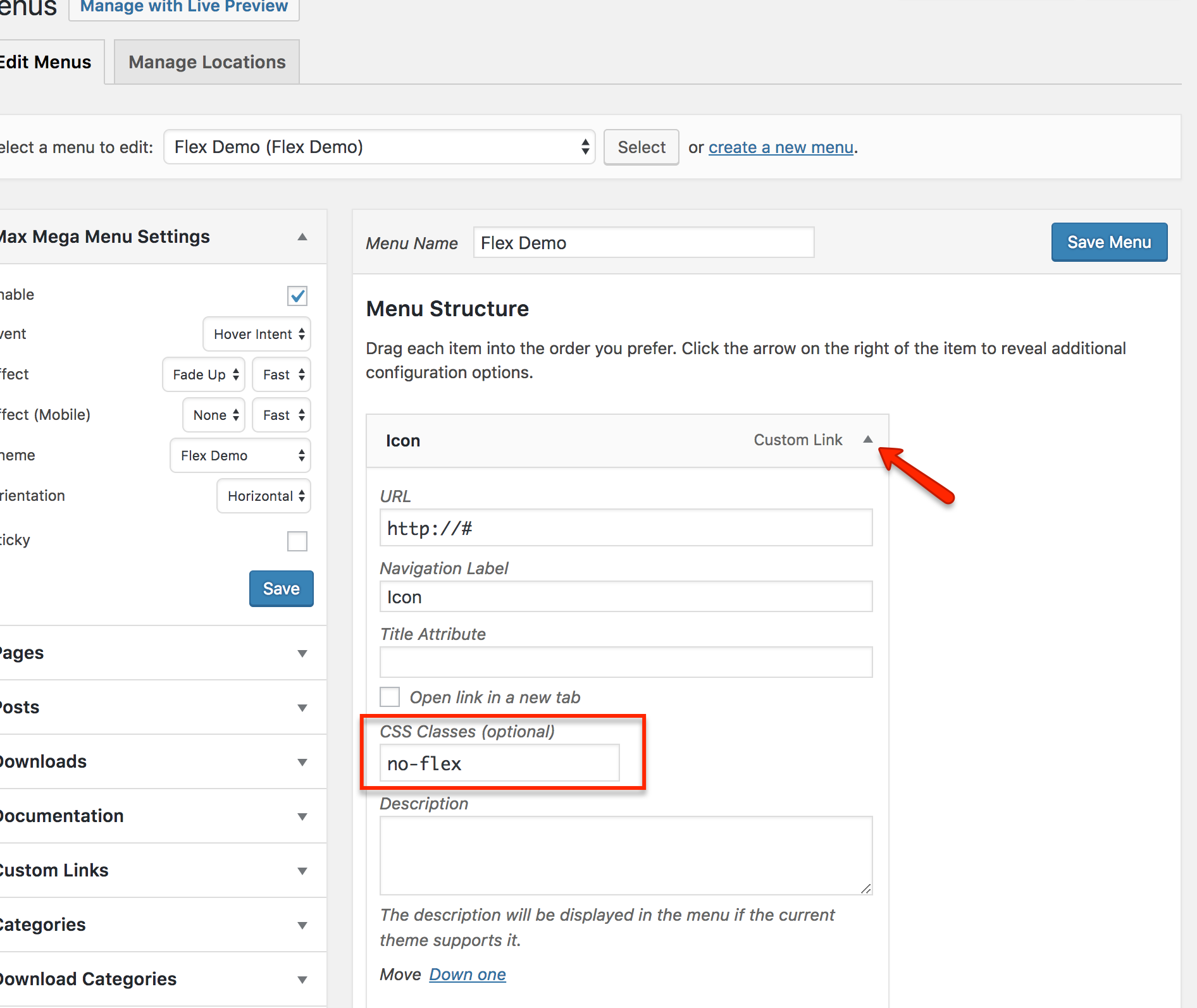The height and width of the screenshot is (1008, 1197).
Task: Check Open link in a new tab
Action: tap(390, 697)
